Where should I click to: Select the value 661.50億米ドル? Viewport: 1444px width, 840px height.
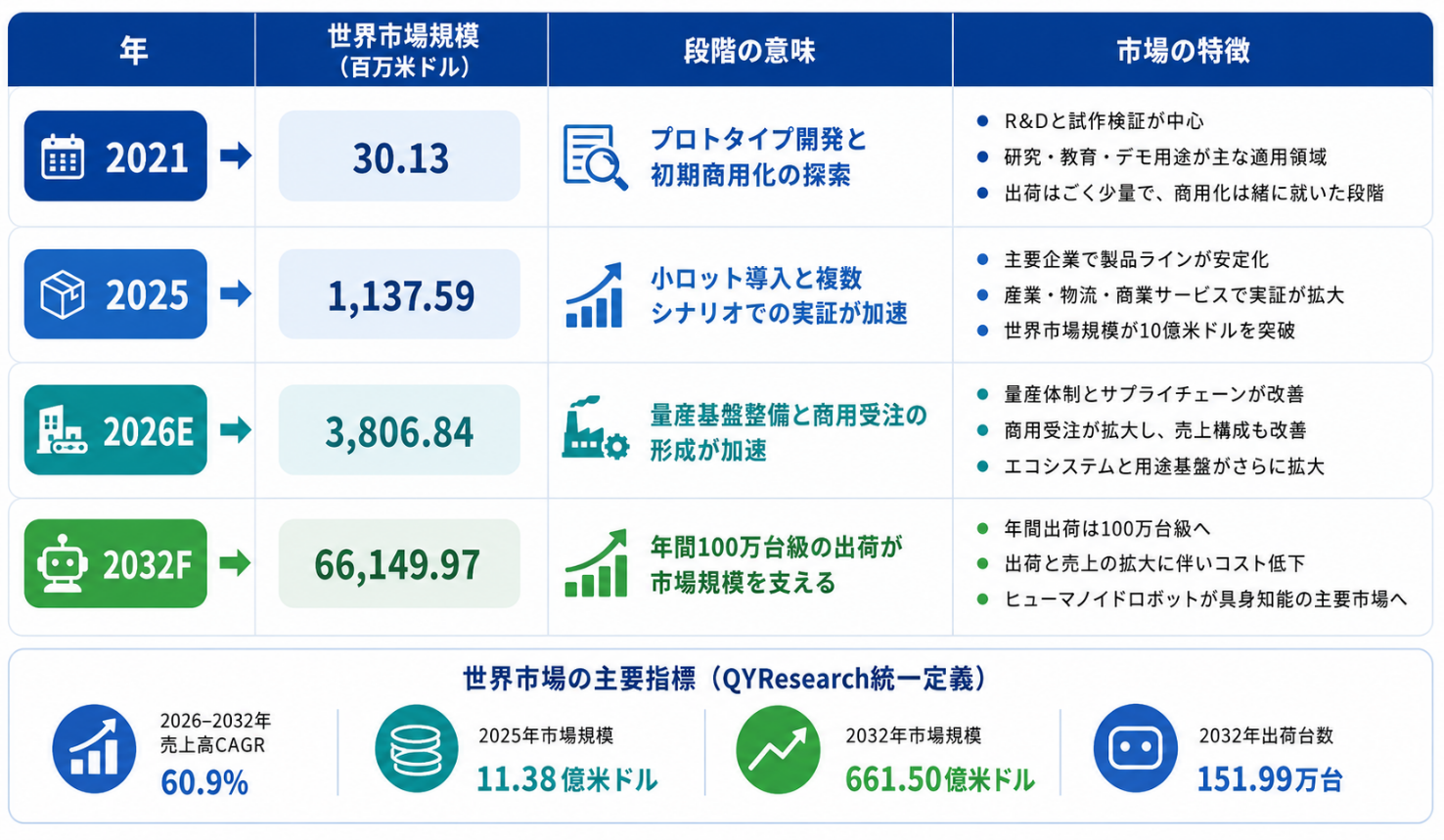coord(940,779)
